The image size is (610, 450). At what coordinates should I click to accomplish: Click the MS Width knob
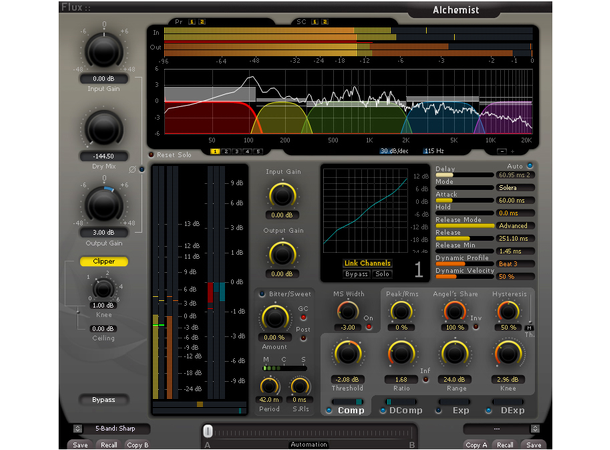click(x=347, y=311)
